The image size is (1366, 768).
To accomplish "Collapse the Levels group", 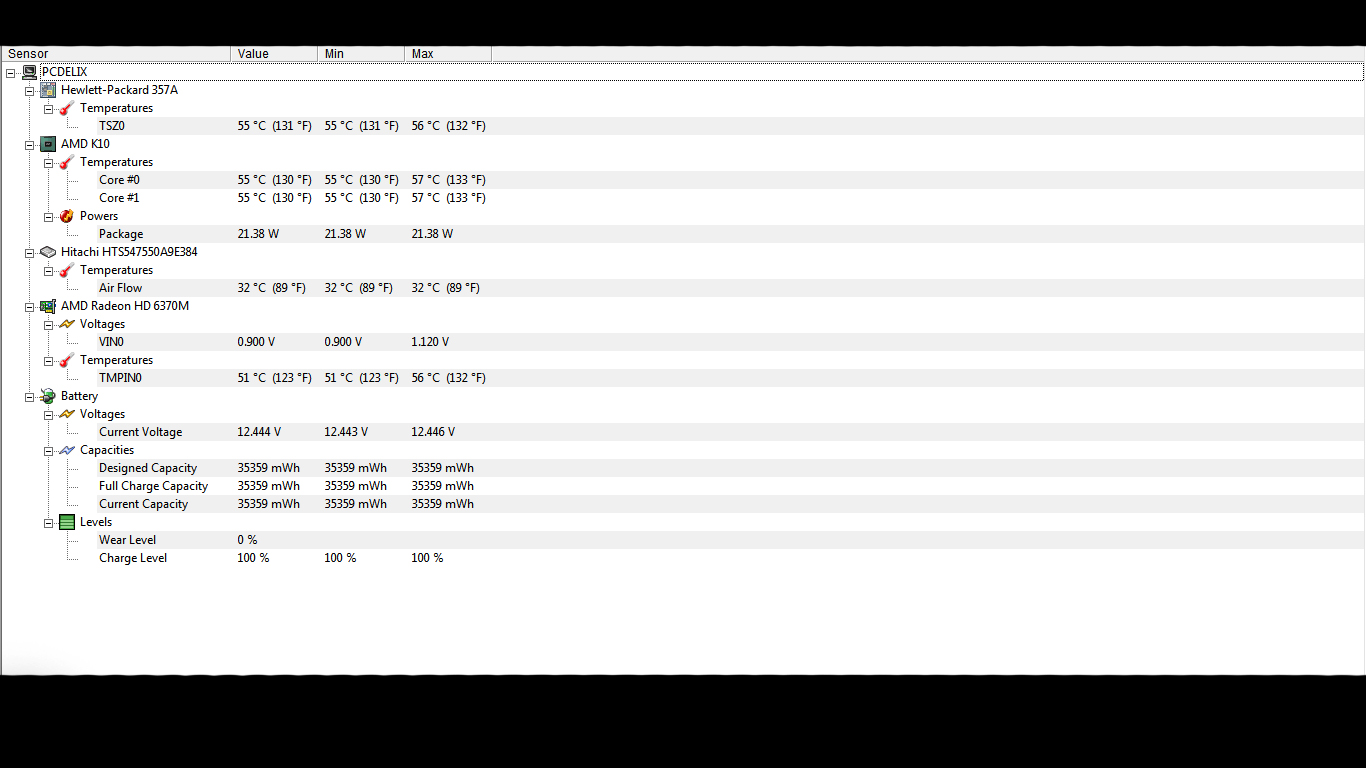I will click(x=48, y=523).
